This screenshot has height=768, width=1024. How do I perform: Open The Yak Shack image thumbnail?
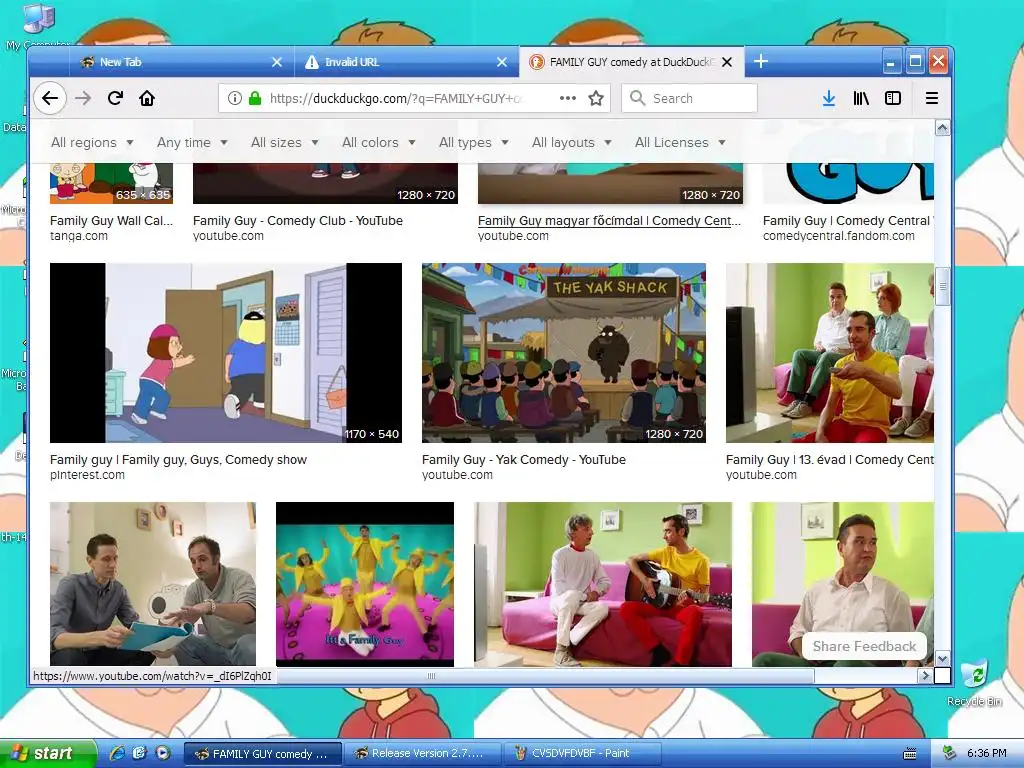click(564, 353)
